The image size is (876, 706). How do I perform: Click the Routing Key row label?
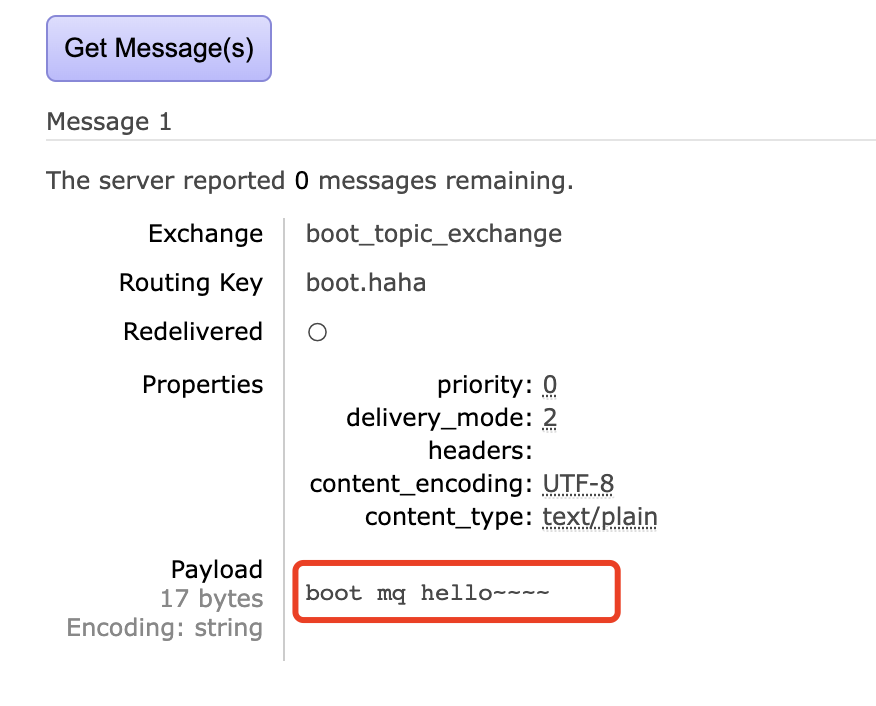pyautogui.click(x=190, y=283)
